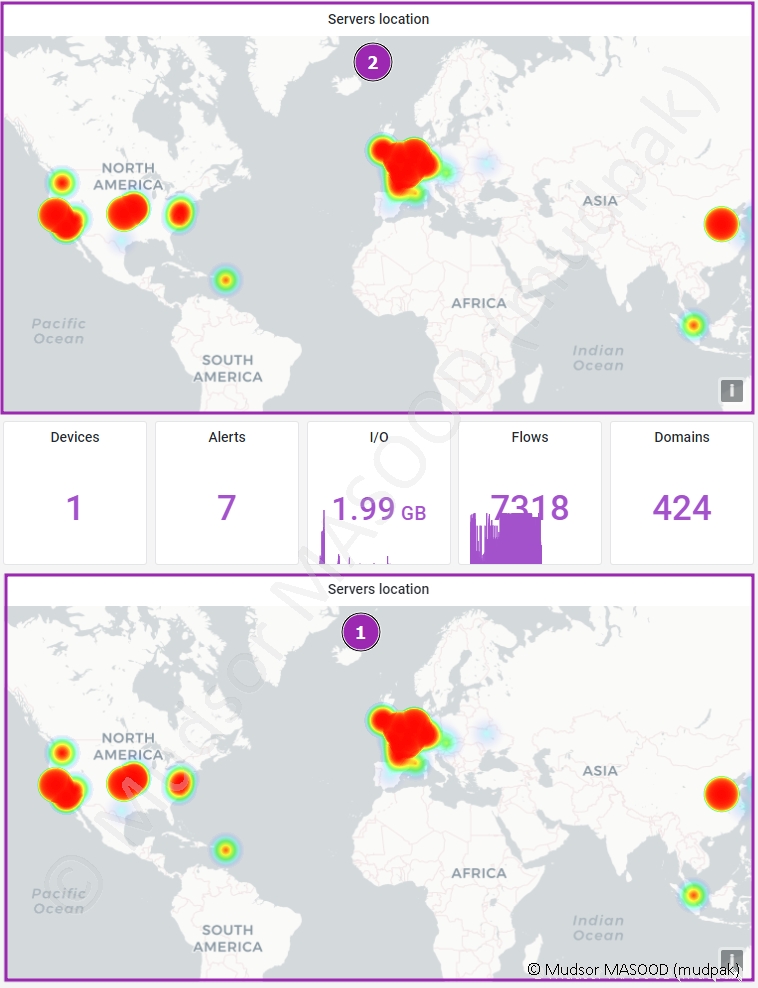Click the purple badge numbered 1
758x988 pixels.
(x=361, y=633)
